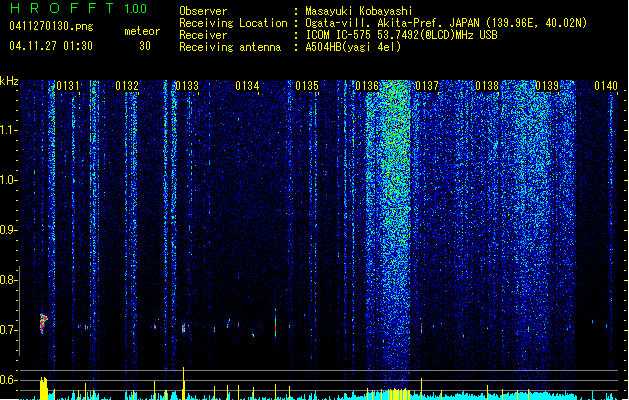
Task: Click the 0136 time marker
Action: pyautogui.click(x=367, y=86)
